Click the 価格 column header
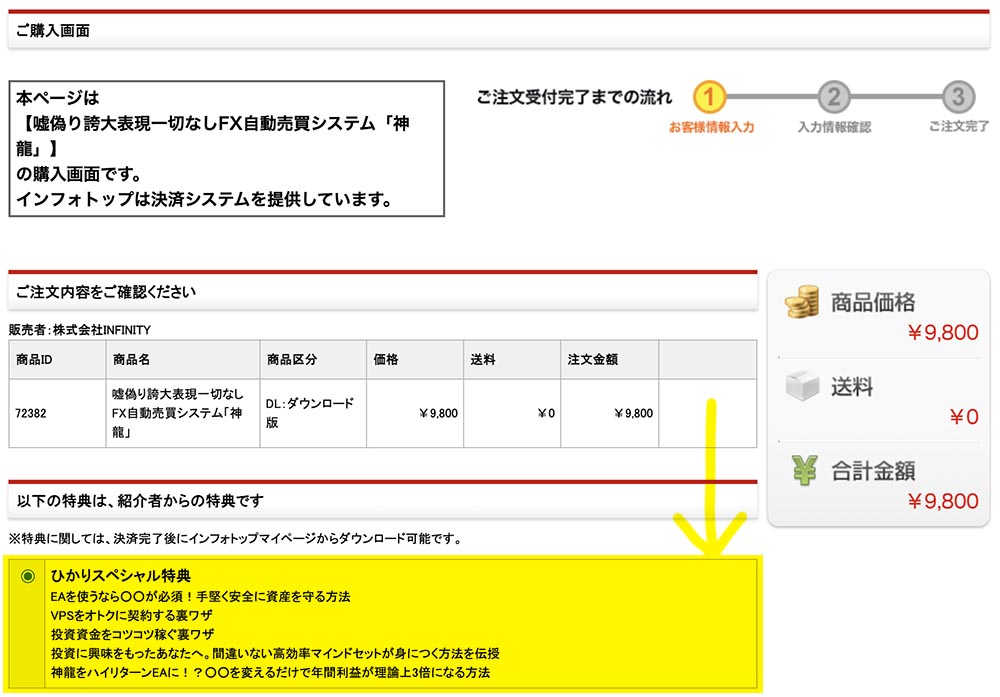The height and width of the screenshot is (697, 1000). [x=415, y=360]
